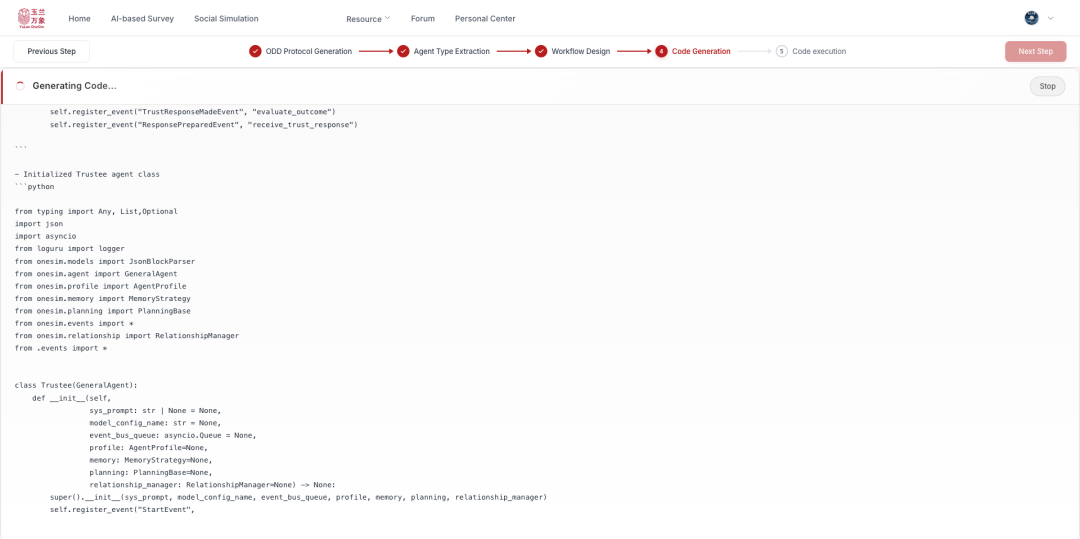Go to AI-based Survey
Image resolution: width=1080 pixels, height=539 pixels.
[142, 19]
